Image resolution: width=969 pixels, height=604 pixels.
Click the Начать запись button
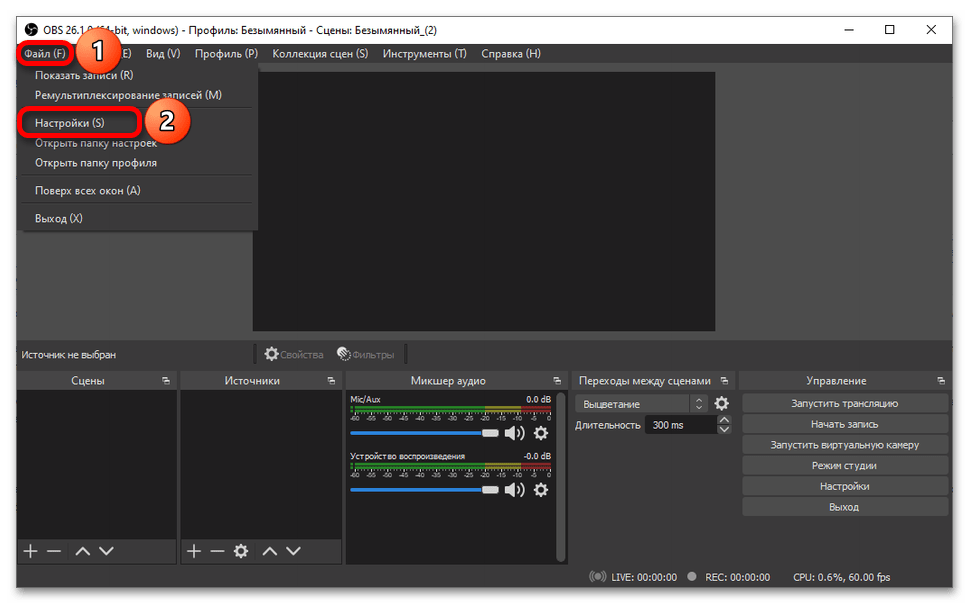pos(845,424)
